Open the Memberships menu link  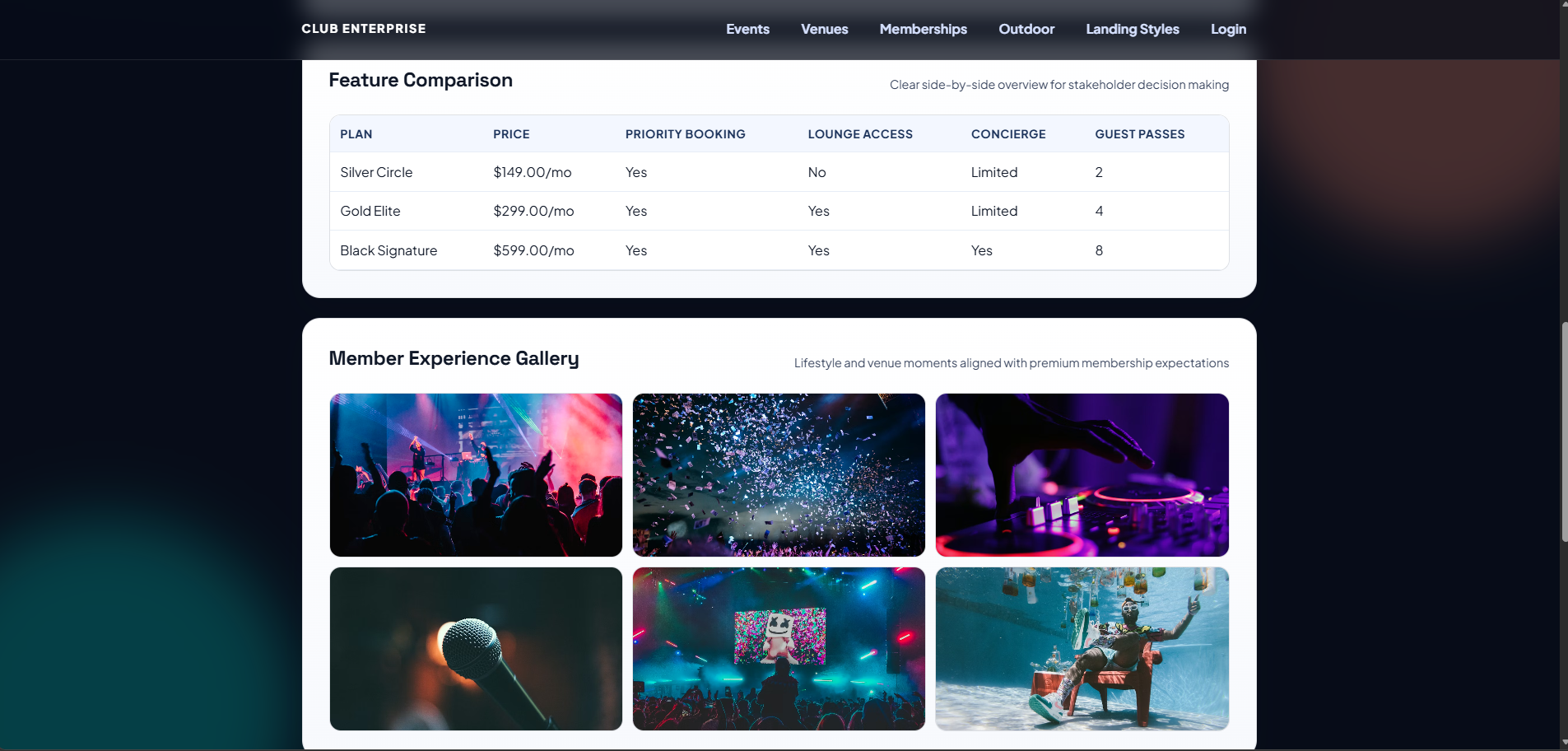pyautogui.click(x=923, y=29)
